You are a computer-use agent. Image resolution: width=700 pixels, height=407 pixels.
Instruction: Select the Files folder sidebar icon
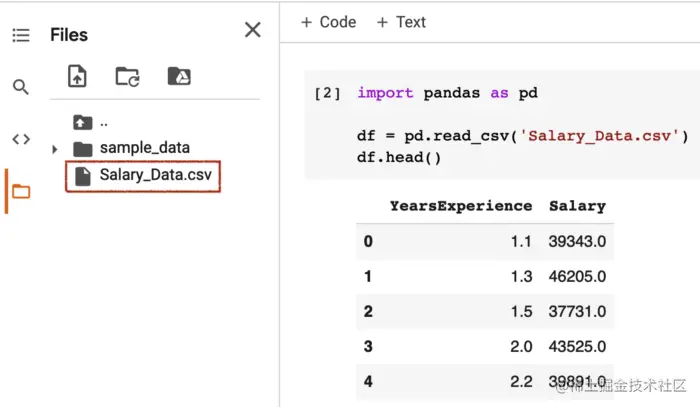(21, 191)
